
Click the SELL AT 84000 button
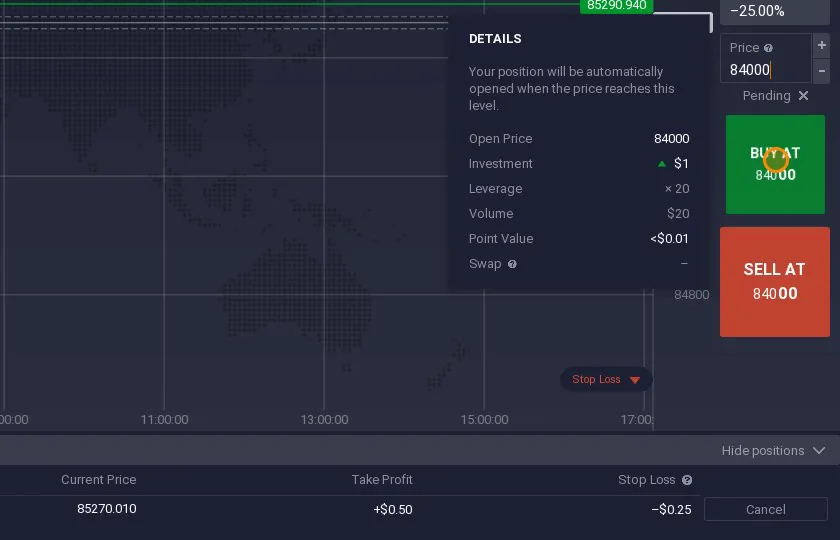[775, 282]
